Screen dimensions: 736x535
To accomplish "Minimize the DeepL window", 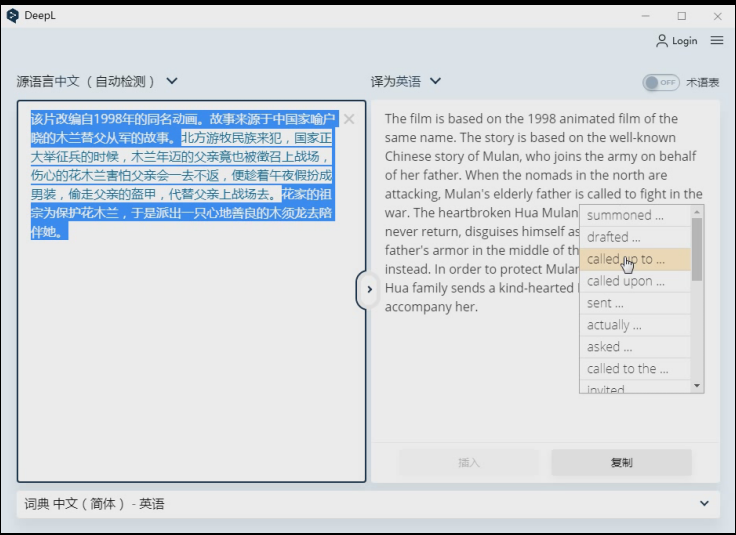I will click(646, 16).
